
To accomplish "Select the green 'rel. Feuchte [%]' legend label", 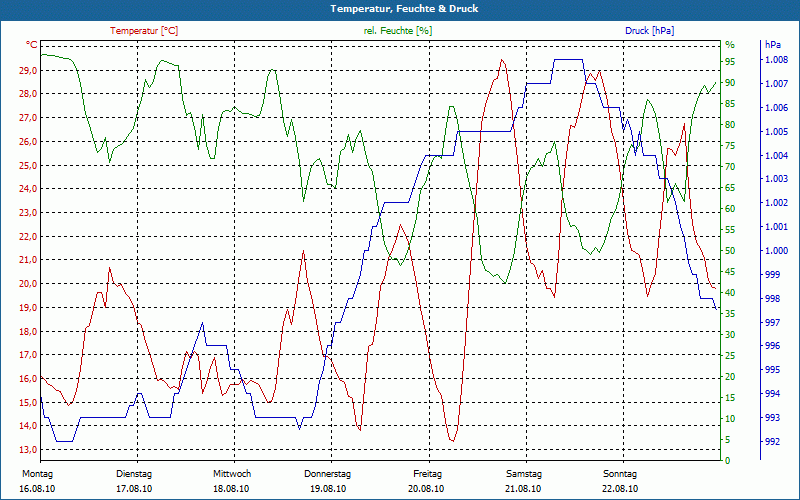I will pos(398,31).
